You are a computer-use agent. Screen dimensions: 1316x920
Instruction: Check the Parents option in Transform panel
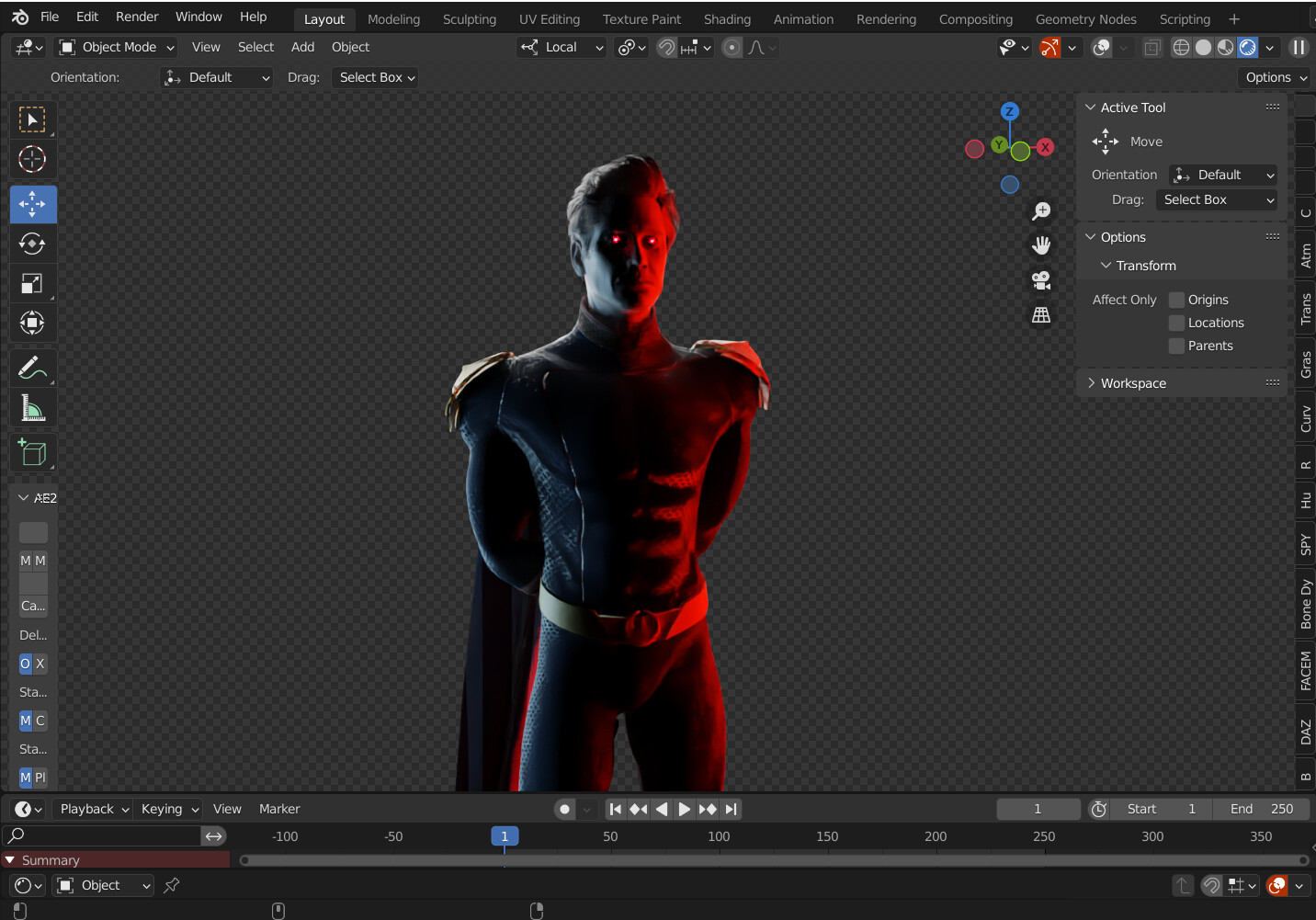(x=1176, y=346)
